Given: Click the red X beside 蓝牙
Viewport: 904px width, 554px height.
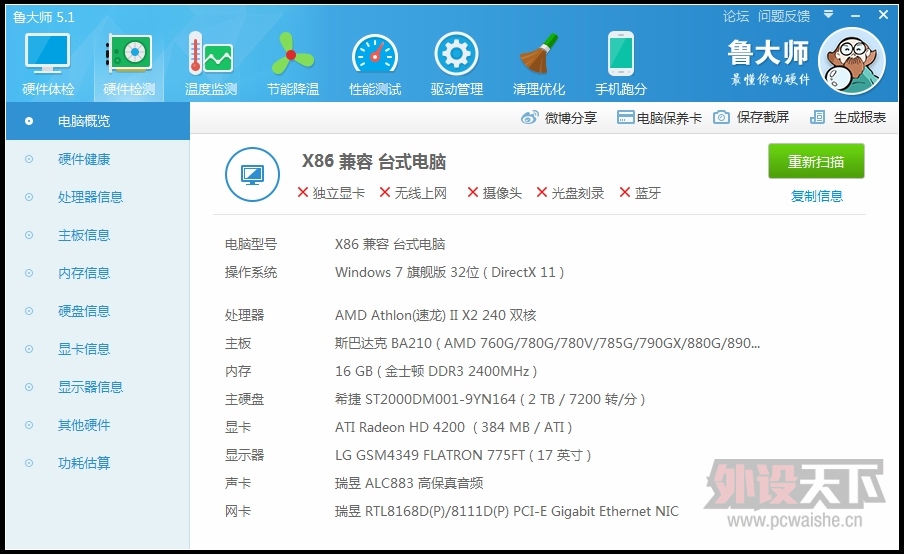Looking at the screenshot, I should click(x=624, y=192).
